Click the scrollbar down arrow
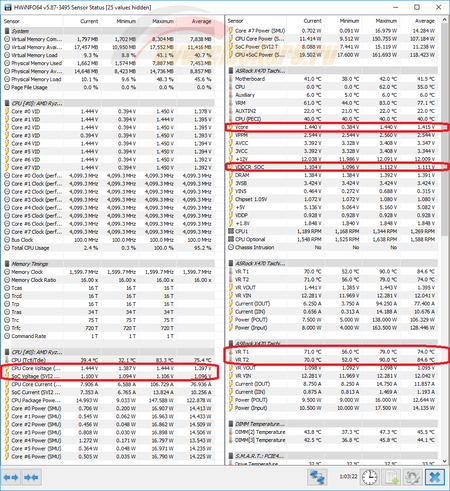Viewport: 450px width, 491px height. [444, 461]
